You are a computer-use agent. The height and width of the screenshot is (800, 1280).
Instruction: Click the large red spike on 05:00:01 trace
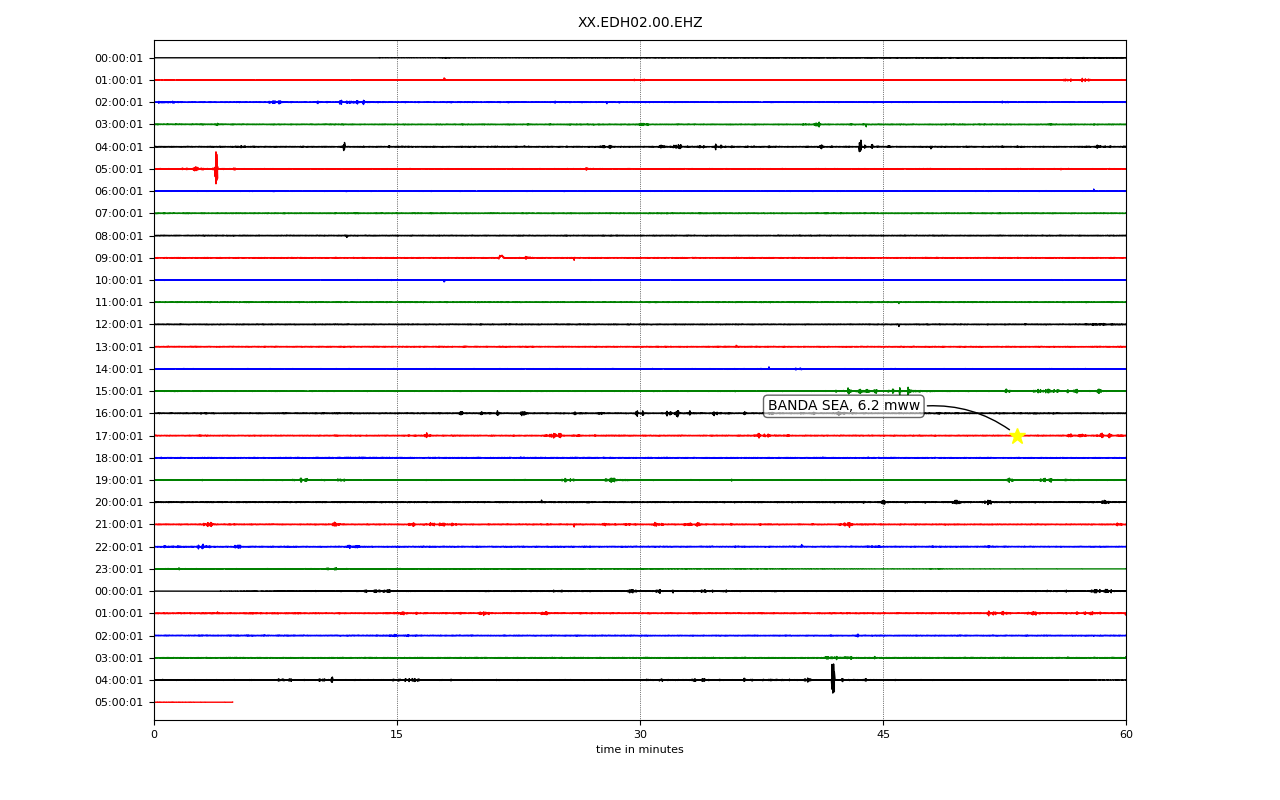(216, 168)
